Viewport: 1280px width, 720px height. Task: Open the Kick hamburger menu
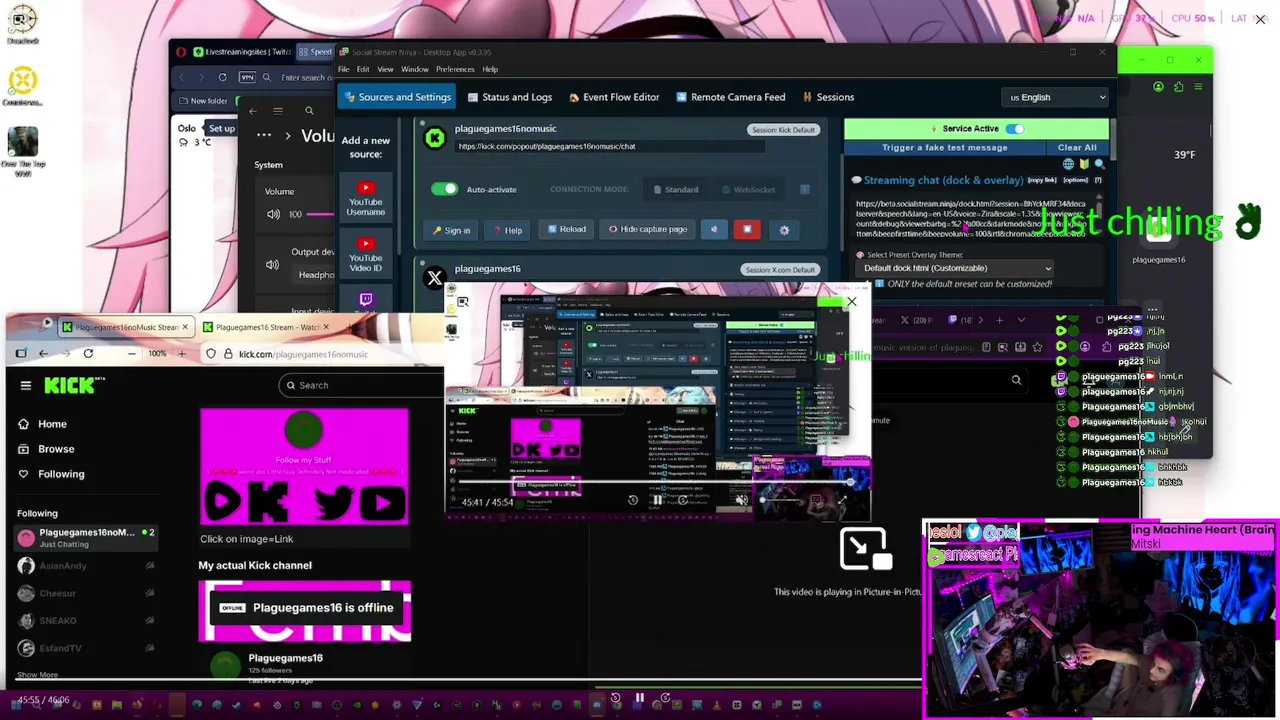(25, 385)
